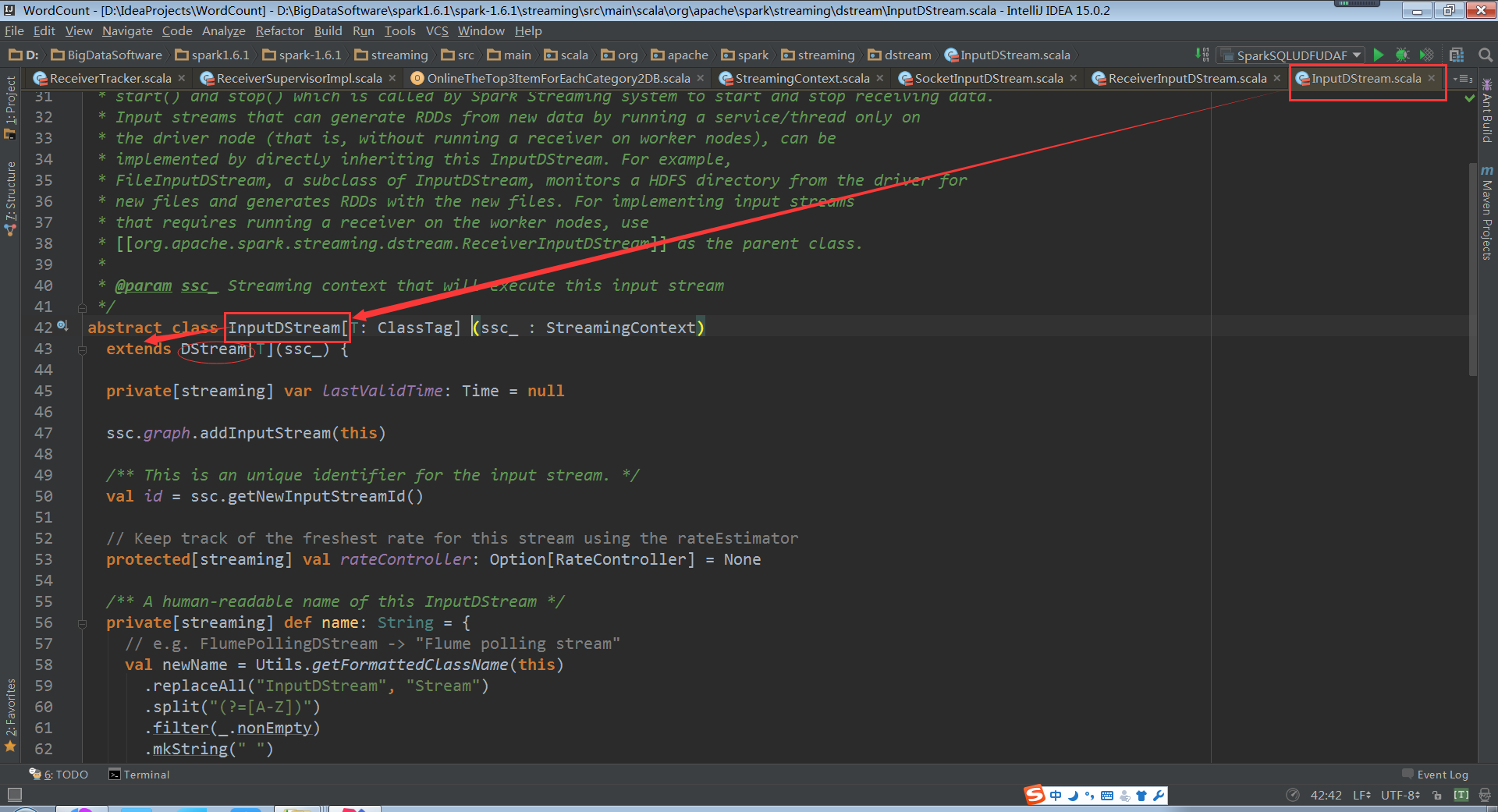Click the implementations gutter icon at line 42
Image resolution: width=1498 pixels, height=812 pixels.
pos(62,326)
